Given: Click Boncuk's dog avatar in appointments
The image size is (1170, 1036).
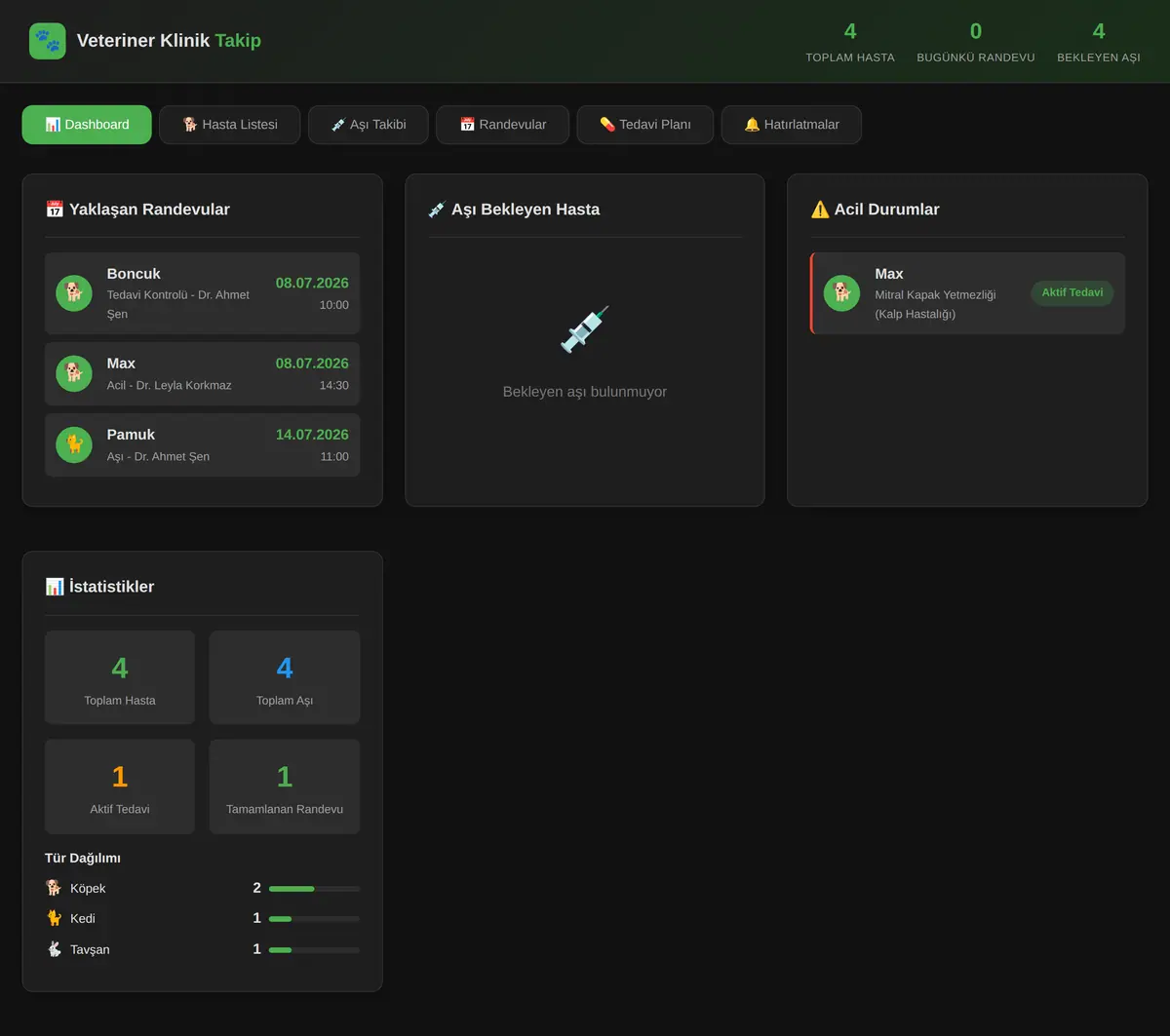Looking at the screenshot, I should pos(74,293).
